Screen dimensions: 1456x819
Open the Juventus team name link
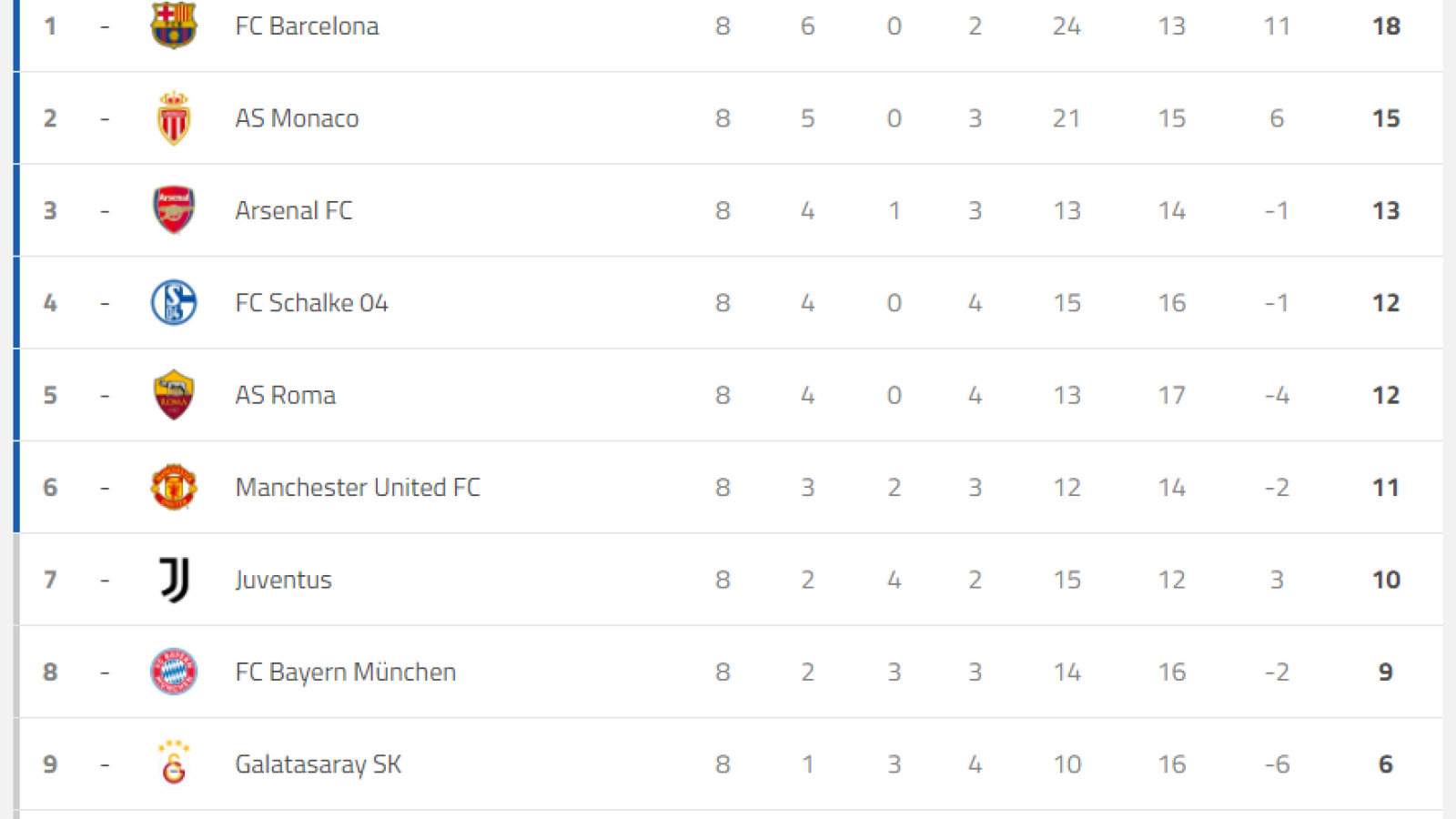point(283,580)
